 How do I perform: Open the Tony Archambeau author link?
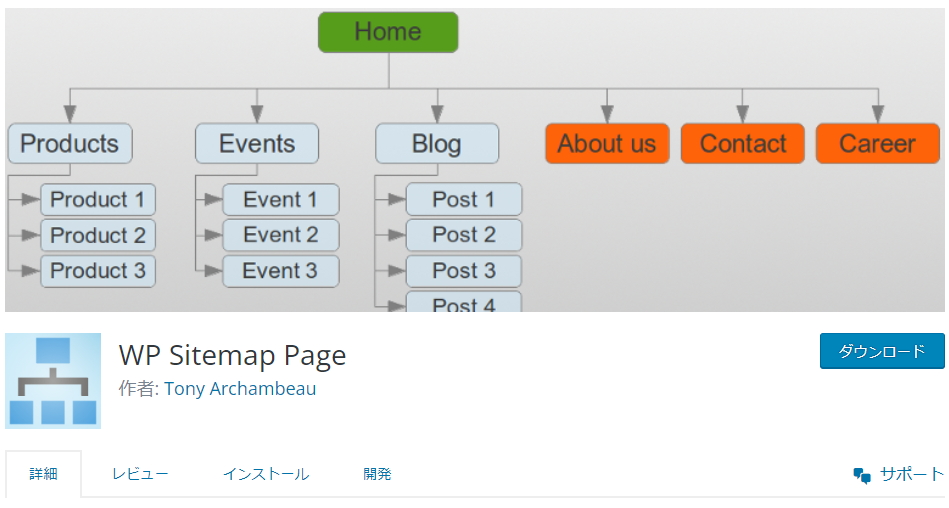[x=240, y=389]
